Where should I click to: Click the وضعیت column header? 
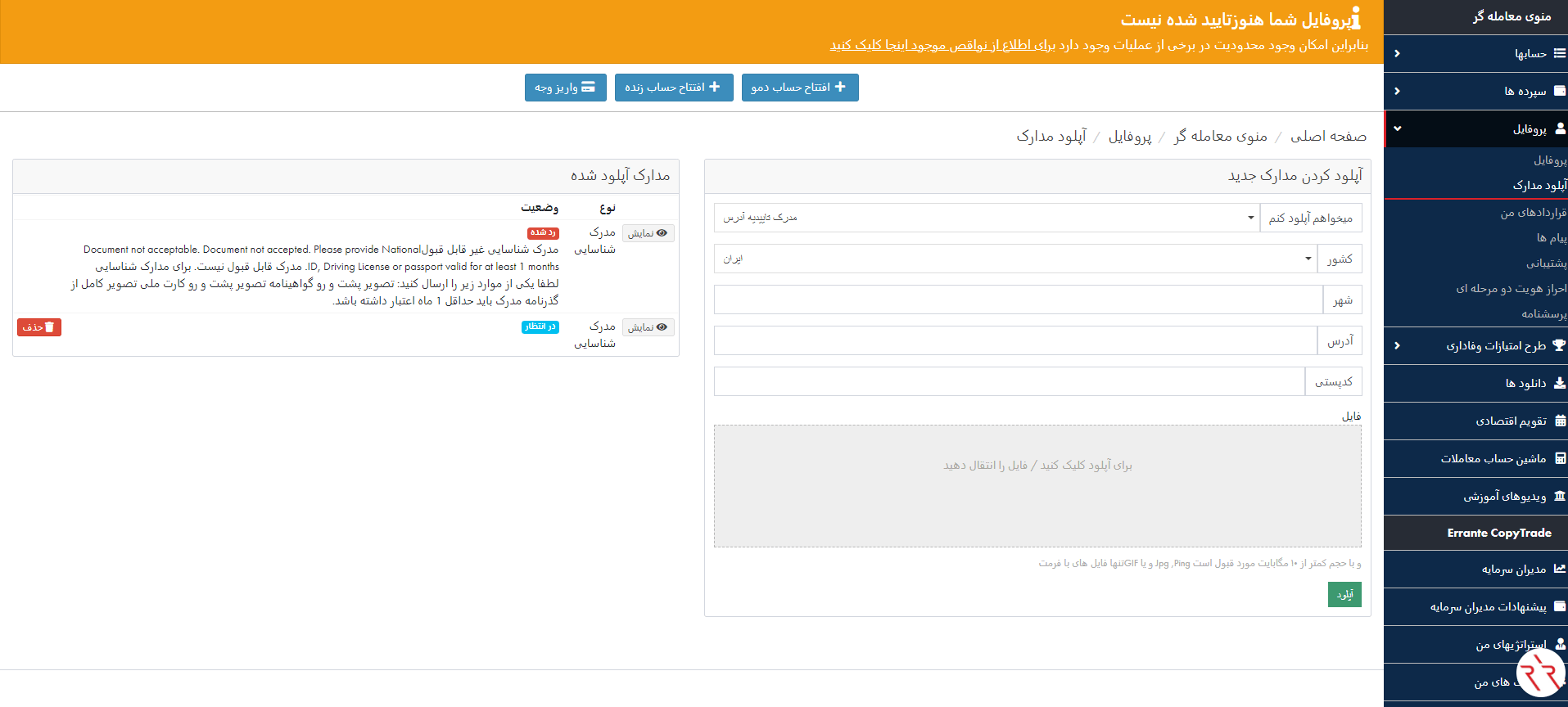pos(540,208)
